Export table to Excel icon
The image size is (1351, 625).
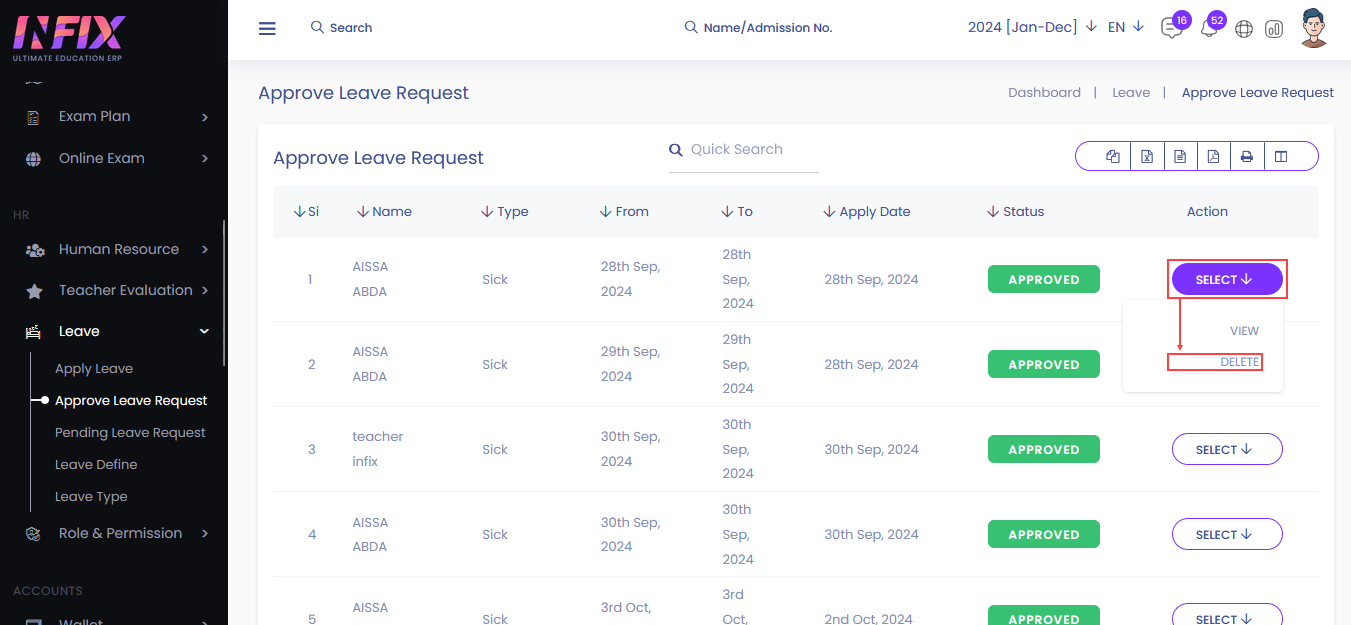click(x=1147, y=157)
